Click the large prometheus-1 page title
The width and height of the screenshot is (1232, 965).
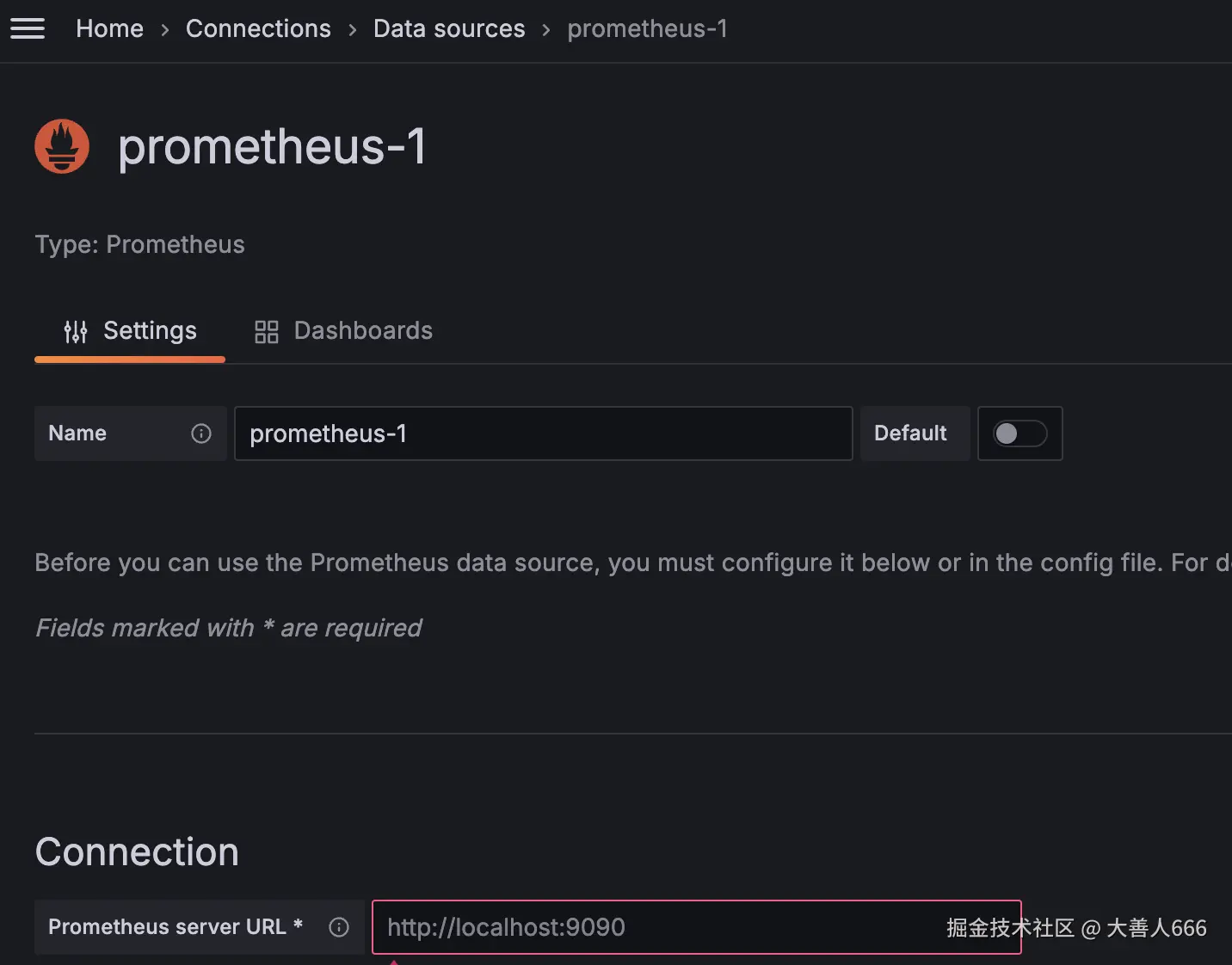(x=272, y=146)
